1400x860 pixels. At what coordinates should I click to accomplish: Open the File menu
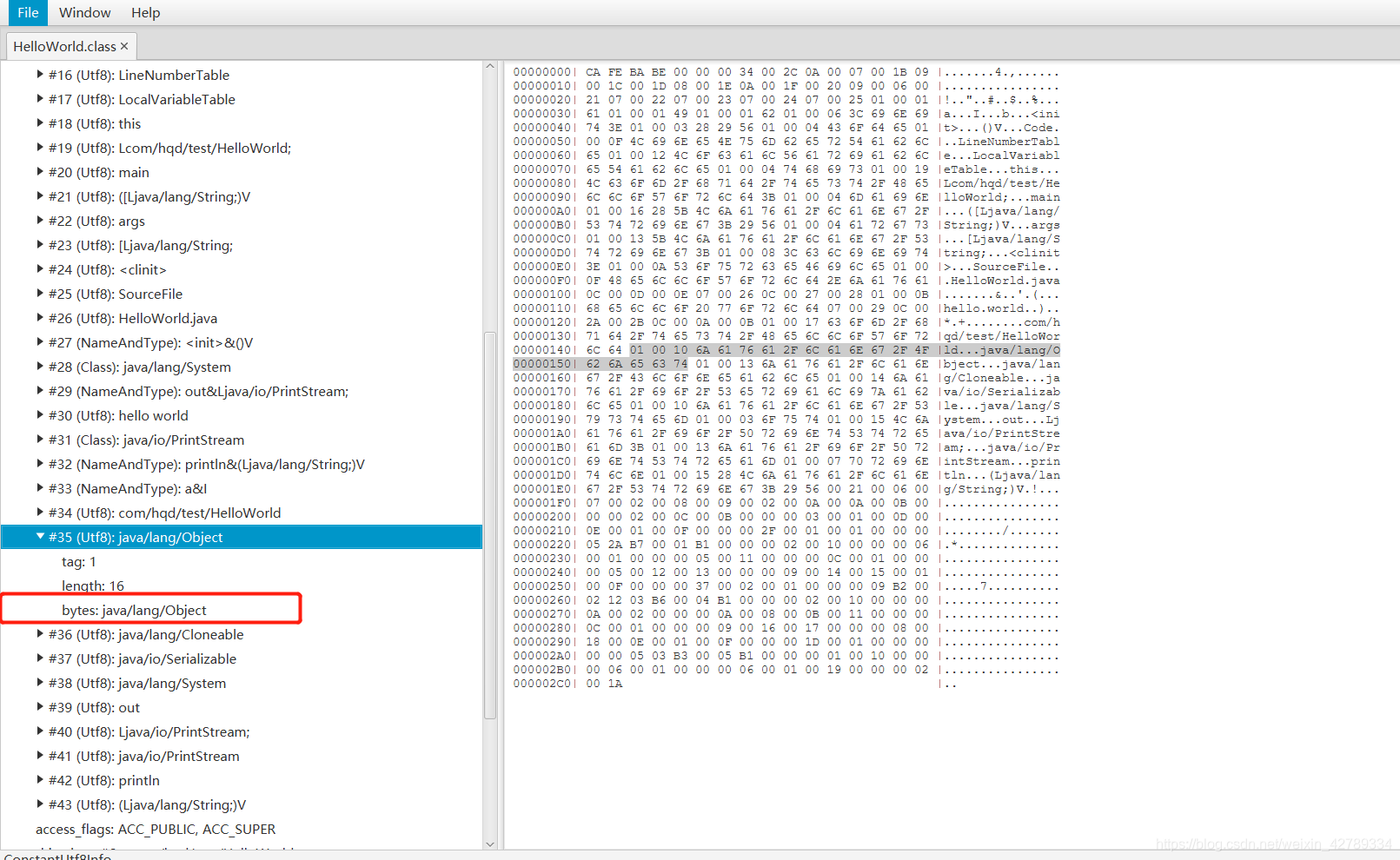(x=28, y=13)
